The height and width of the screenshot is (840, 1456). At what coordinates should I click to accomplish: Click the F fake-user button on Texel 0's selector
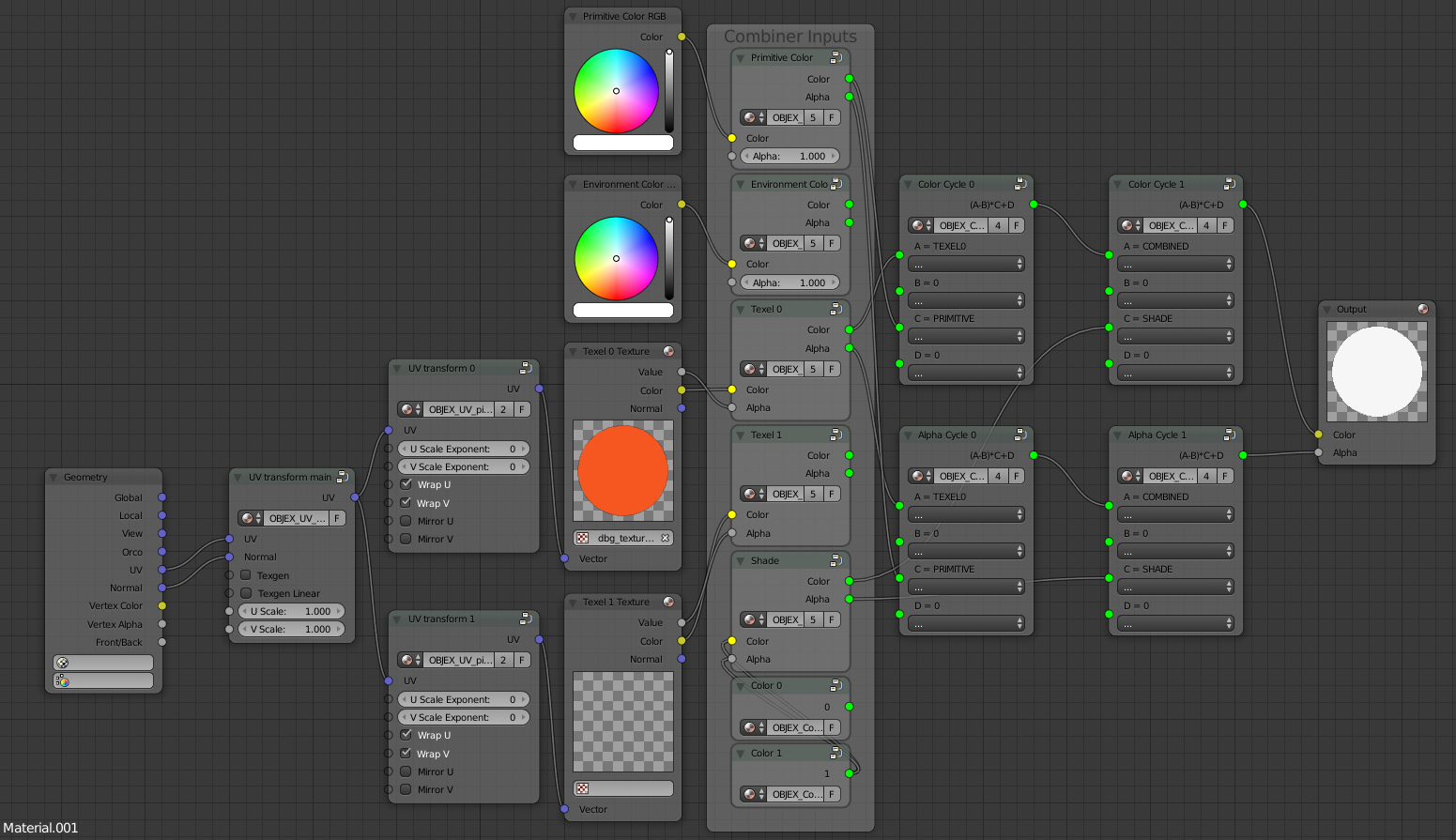[x=831, y=369]
